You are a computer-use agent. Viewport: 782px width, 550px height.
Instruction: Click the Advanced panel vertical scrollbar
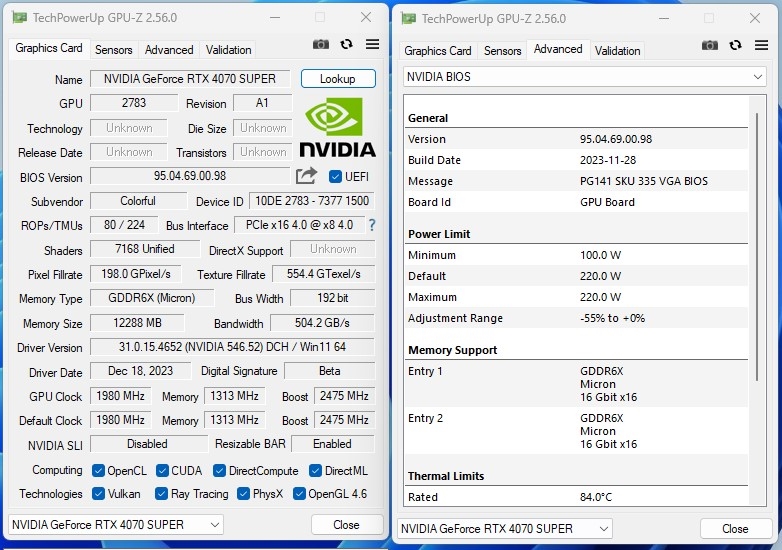point(757,247)
